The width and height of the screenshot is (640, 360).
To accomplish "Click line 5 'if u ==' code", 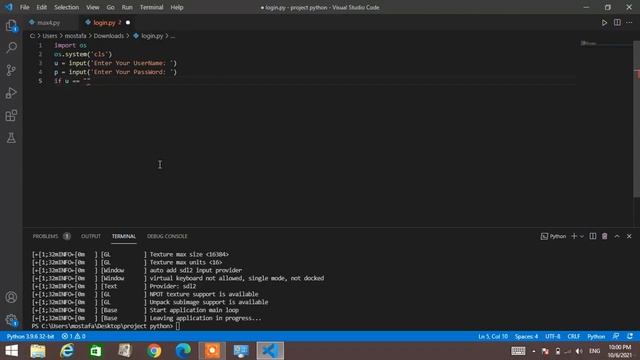I will pyautogui.click(x=72, y=81).
